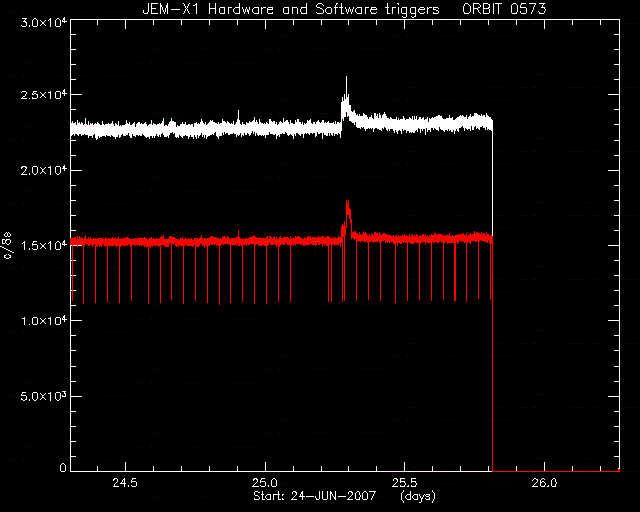Viewport: 640px width, 512px height.
Task: Click the Start: 24-JUN-2007 axis caption
Action: coord(314,496)
